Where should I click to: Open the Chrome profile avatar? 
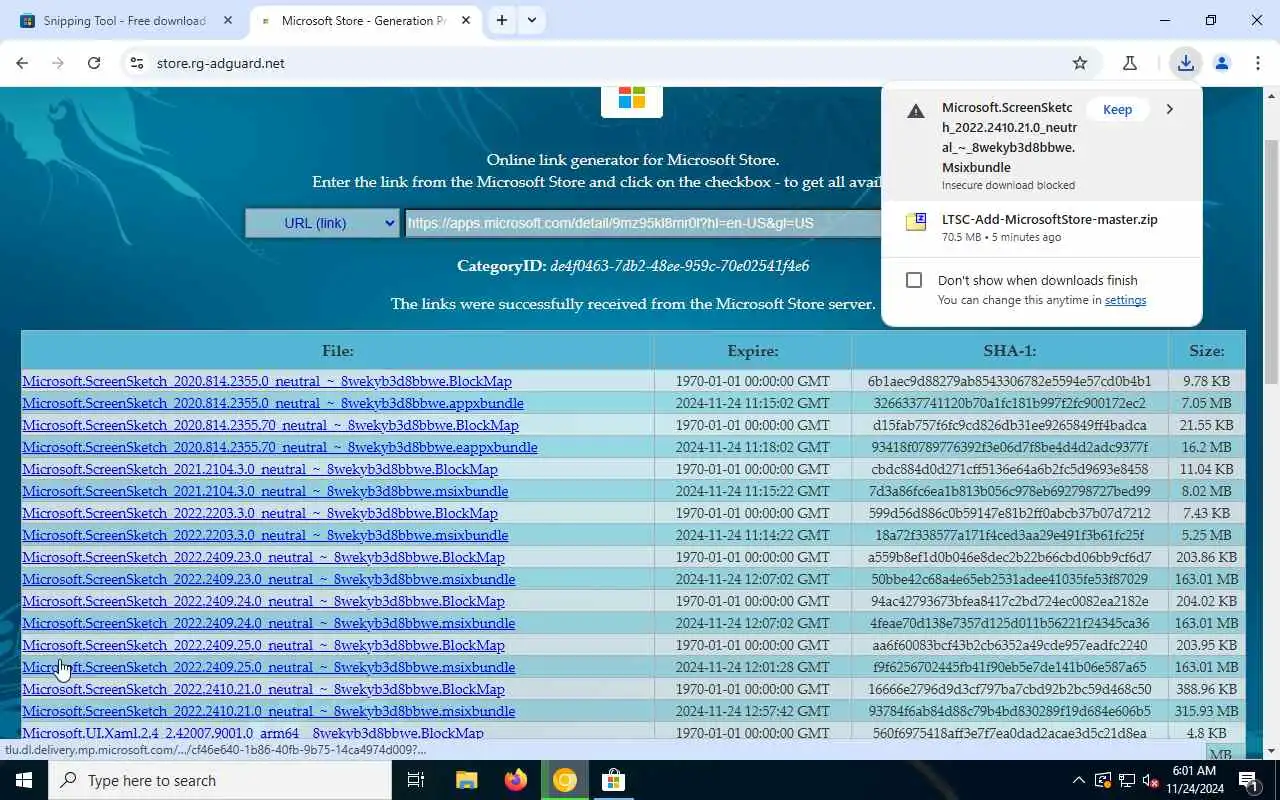coord(1222,63)
